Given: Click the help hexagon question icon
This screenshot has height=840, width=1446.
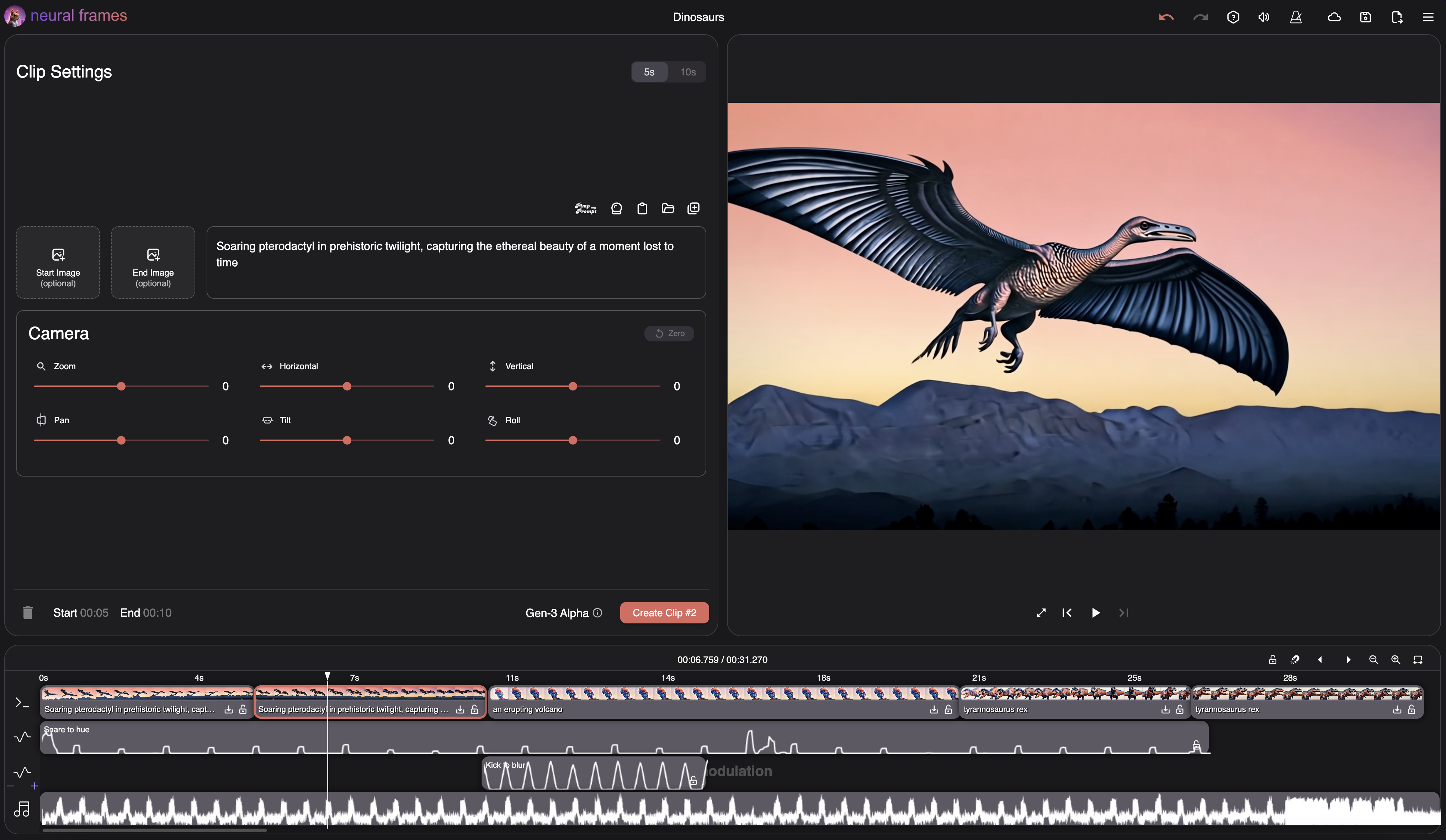Looking at the screenshot, I should point(1233,17).
